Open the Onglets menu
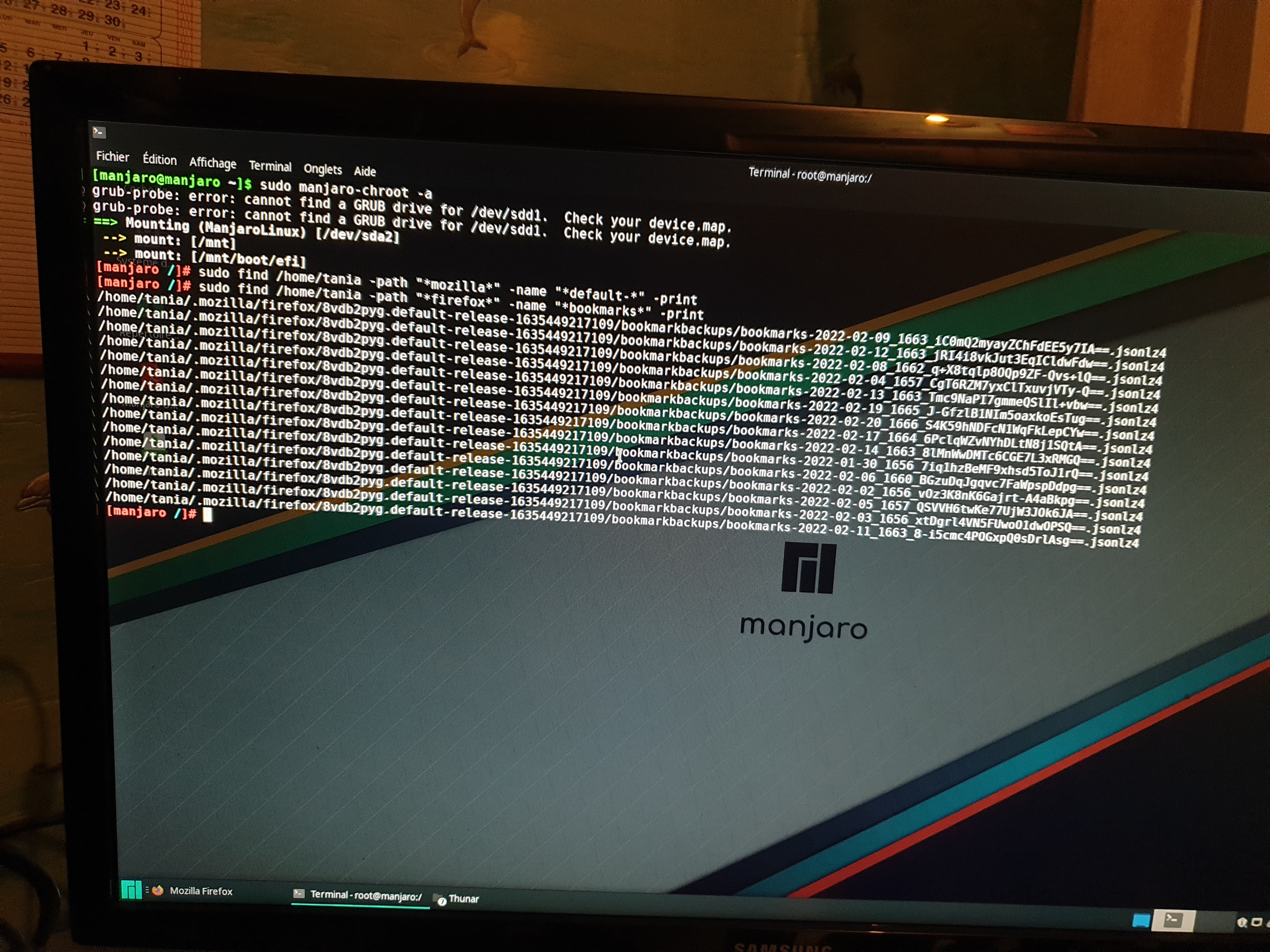Viewport: 1270px width, 952px height. [322, 169]
